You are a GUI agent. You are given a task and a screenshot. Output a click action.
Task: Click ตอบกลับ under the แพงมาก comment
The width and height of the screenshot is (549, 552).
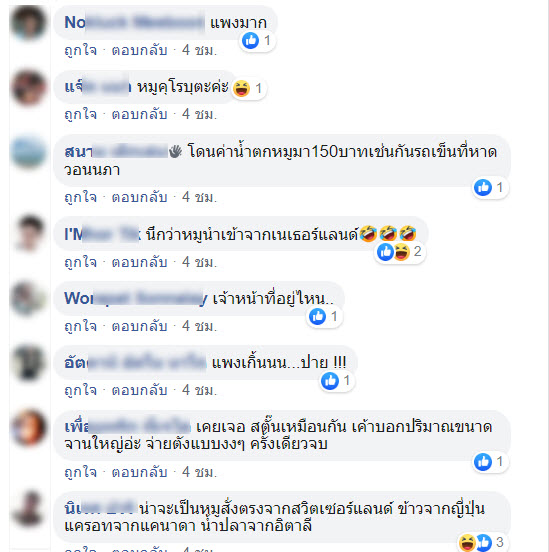pos(139,51)
